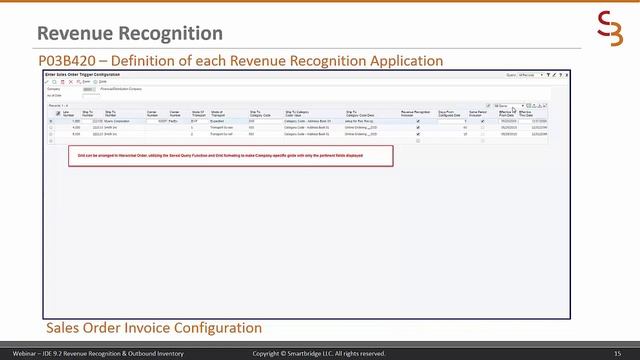This screenshot has height=360, width=640.
Task: Toggle Revenue Recognition checkbox in third row
Action: 418,134
